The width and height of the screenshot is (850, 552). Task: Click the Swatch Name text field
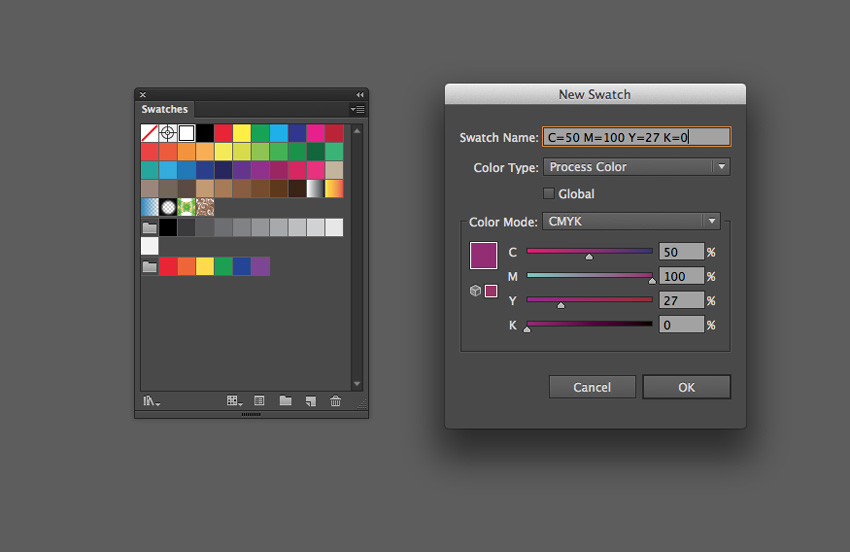636,138
